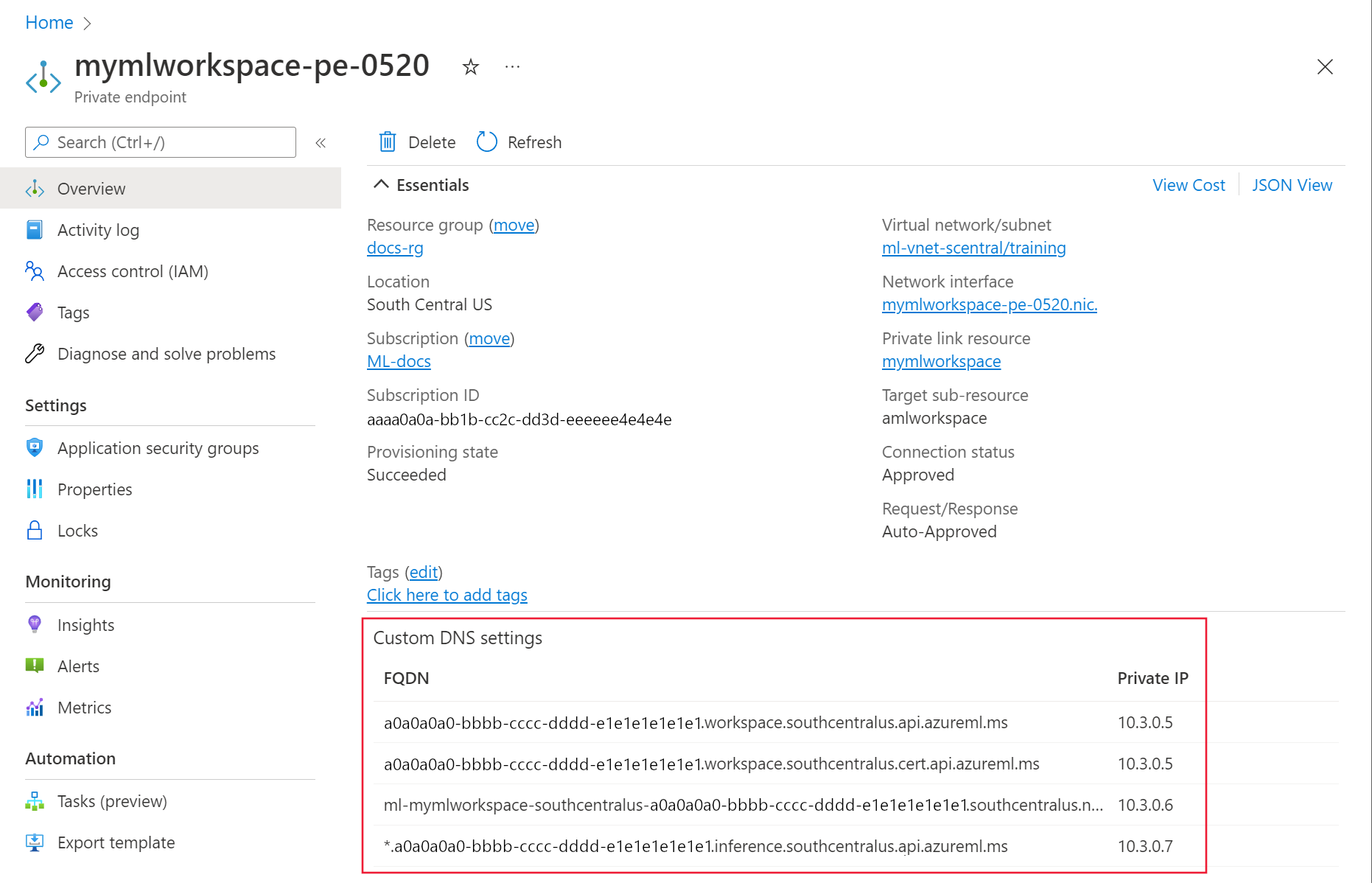Image resolution: width=1372 pixels, height=883 pixels.
Task: Click the Refresh circular arrow icon
Action: pyautogui.click(x=486, y=142)
